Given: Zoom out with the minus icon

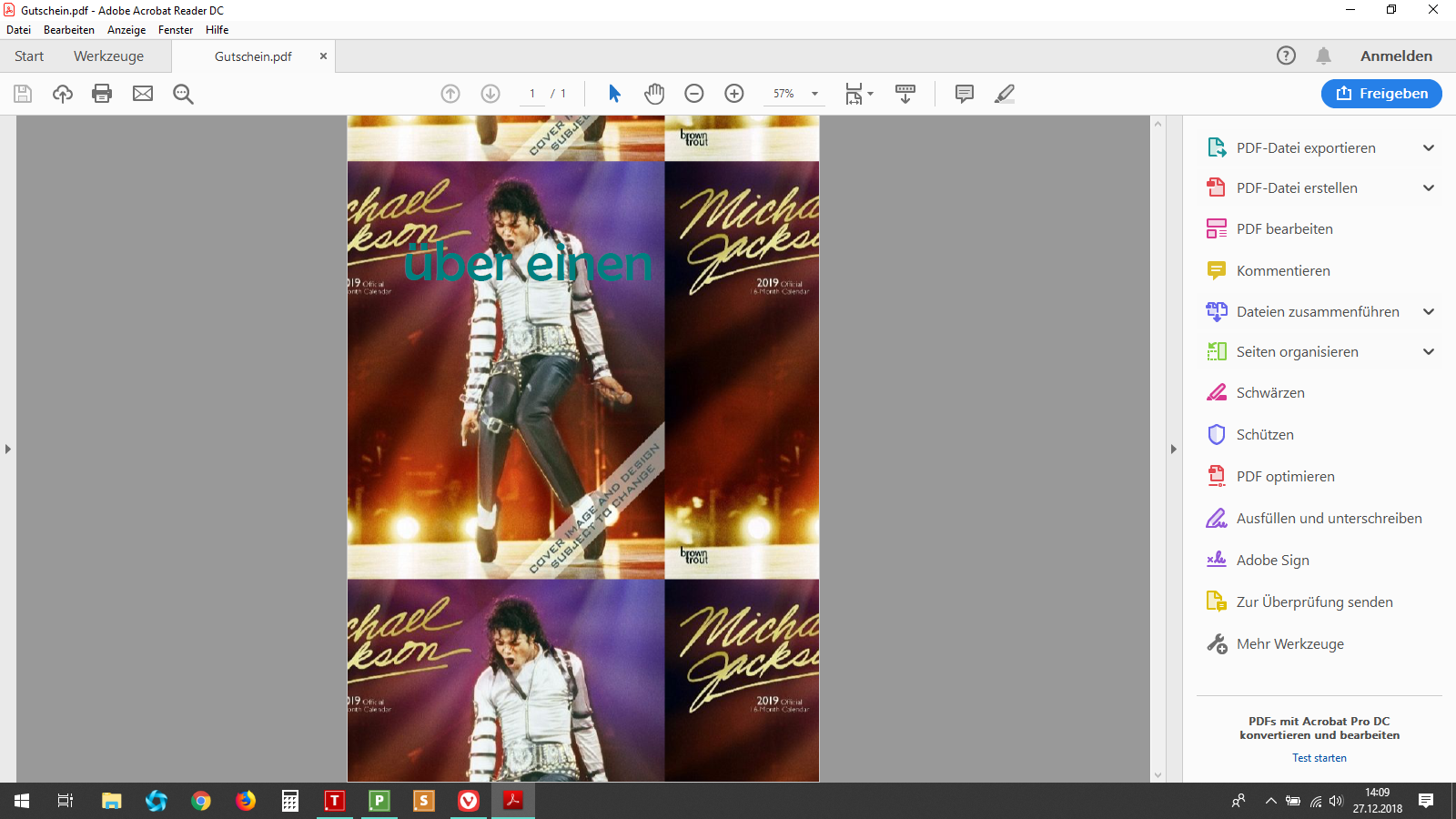Looking at the screenshot, I should pyautogui.click(x=694, y=94).
